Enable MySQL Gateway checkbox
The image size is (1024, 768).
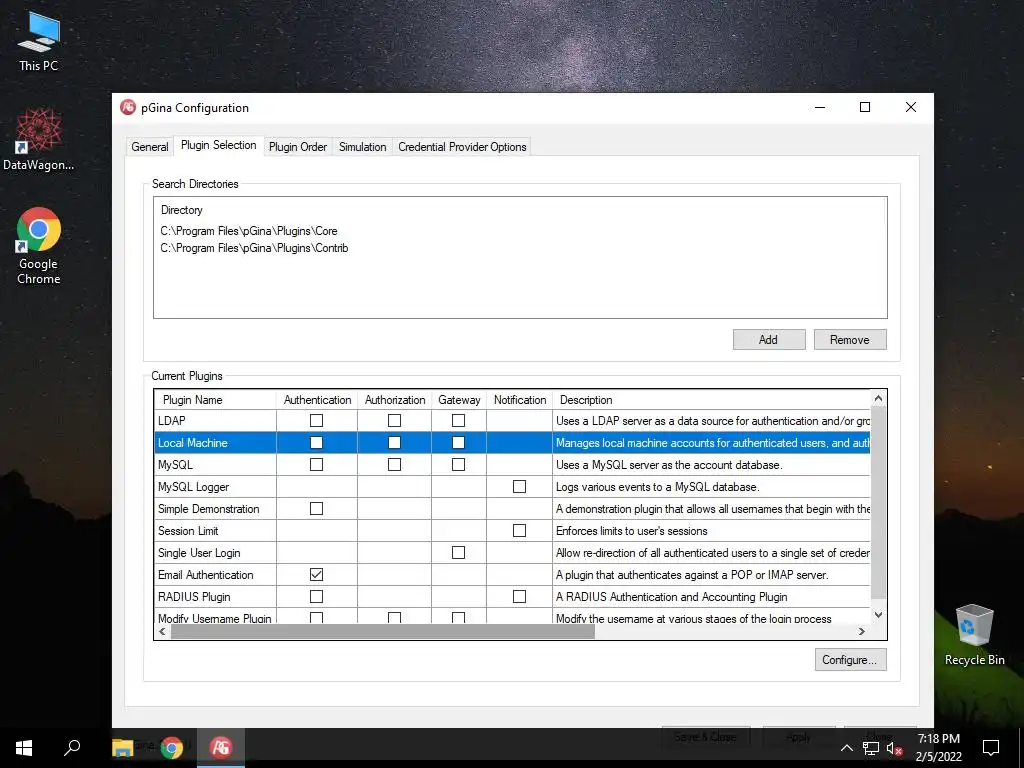[x=458, y=464]
